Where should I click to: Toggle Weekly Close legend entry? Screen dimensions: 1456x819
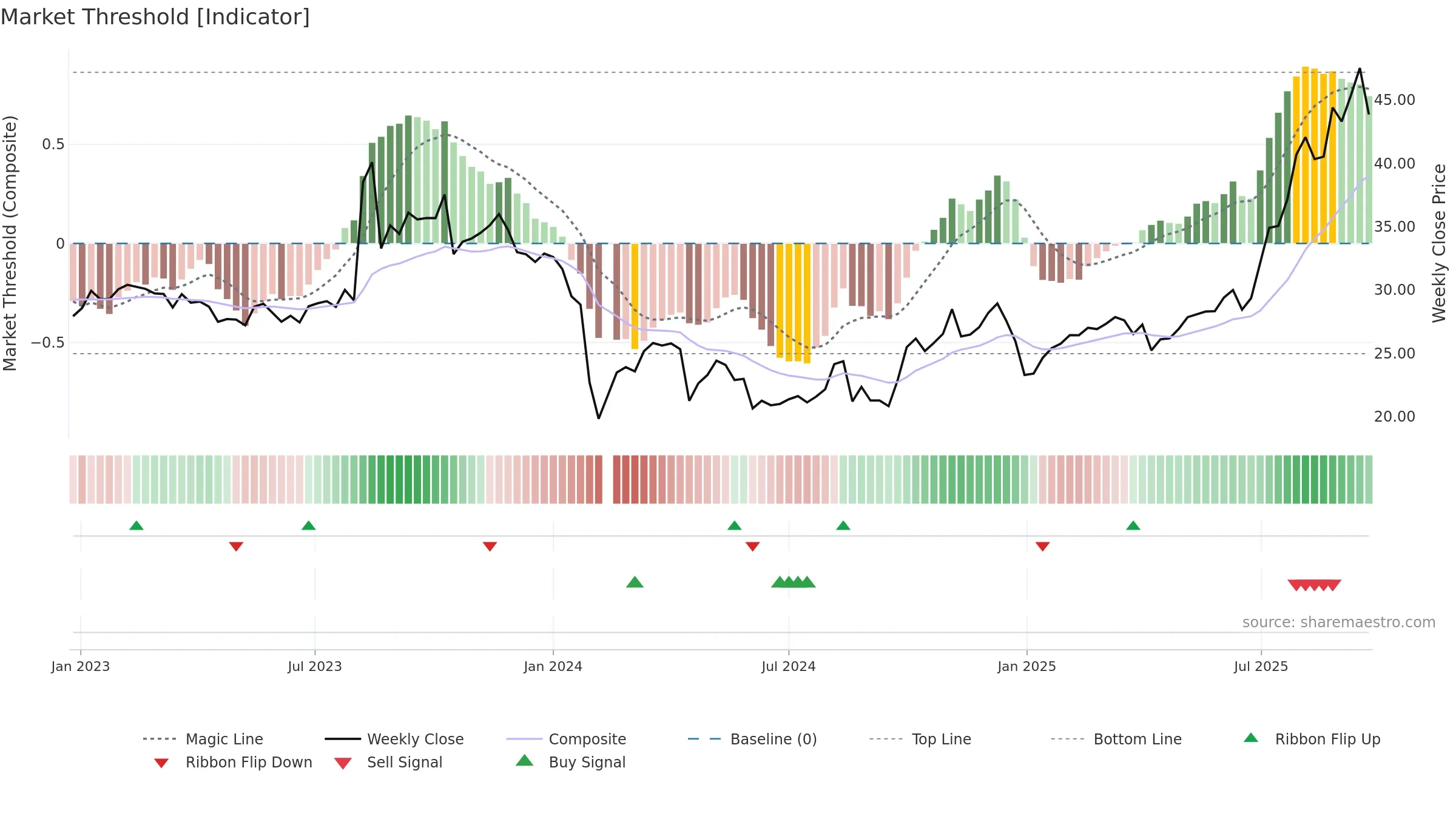(394, 739)
